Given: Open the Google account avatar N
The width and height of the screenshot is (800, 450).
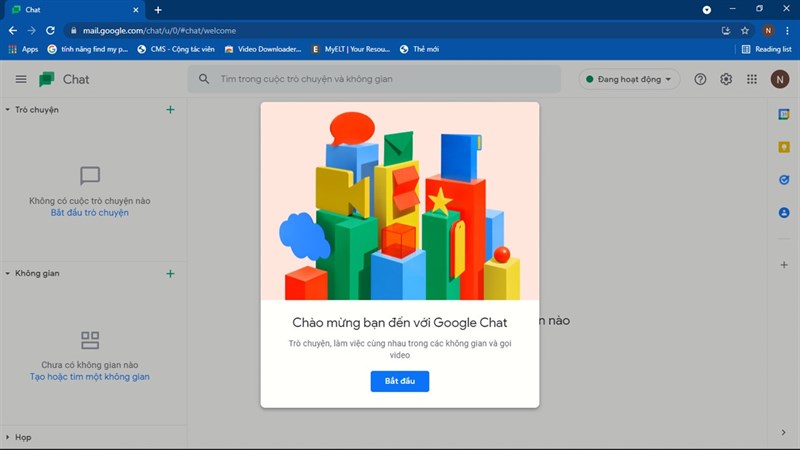Looking at the screenshot, I should 780,79.
